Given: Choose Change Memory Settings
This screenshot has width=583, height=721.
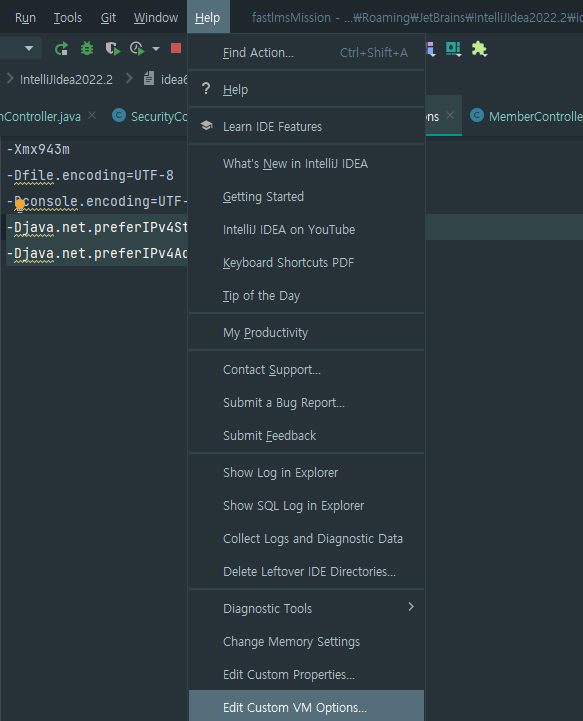Looking at the screenshot, I should coord(306,641).
